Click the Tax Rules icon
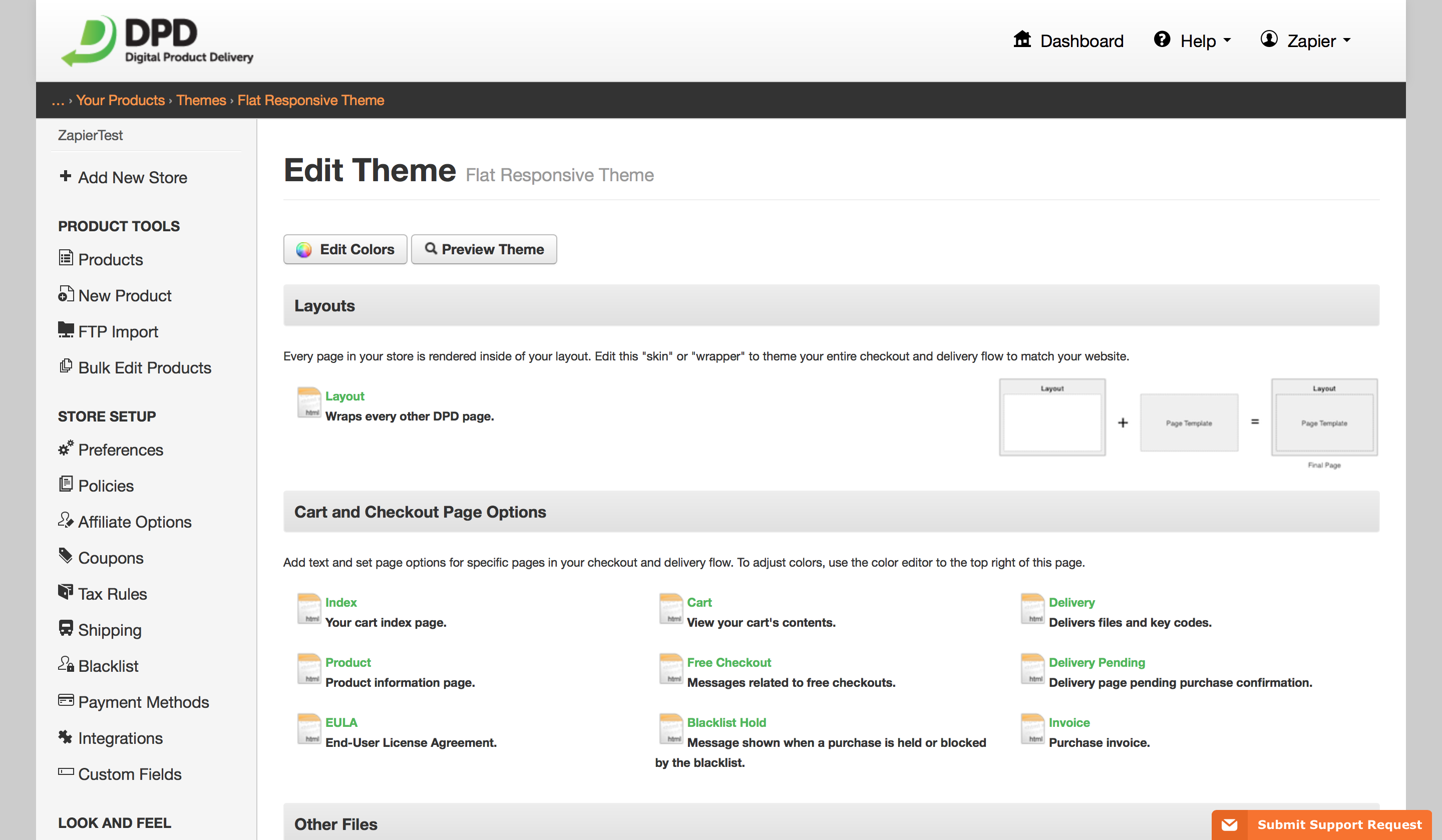This screenshot has height=840, width=1442. point(66,592)
